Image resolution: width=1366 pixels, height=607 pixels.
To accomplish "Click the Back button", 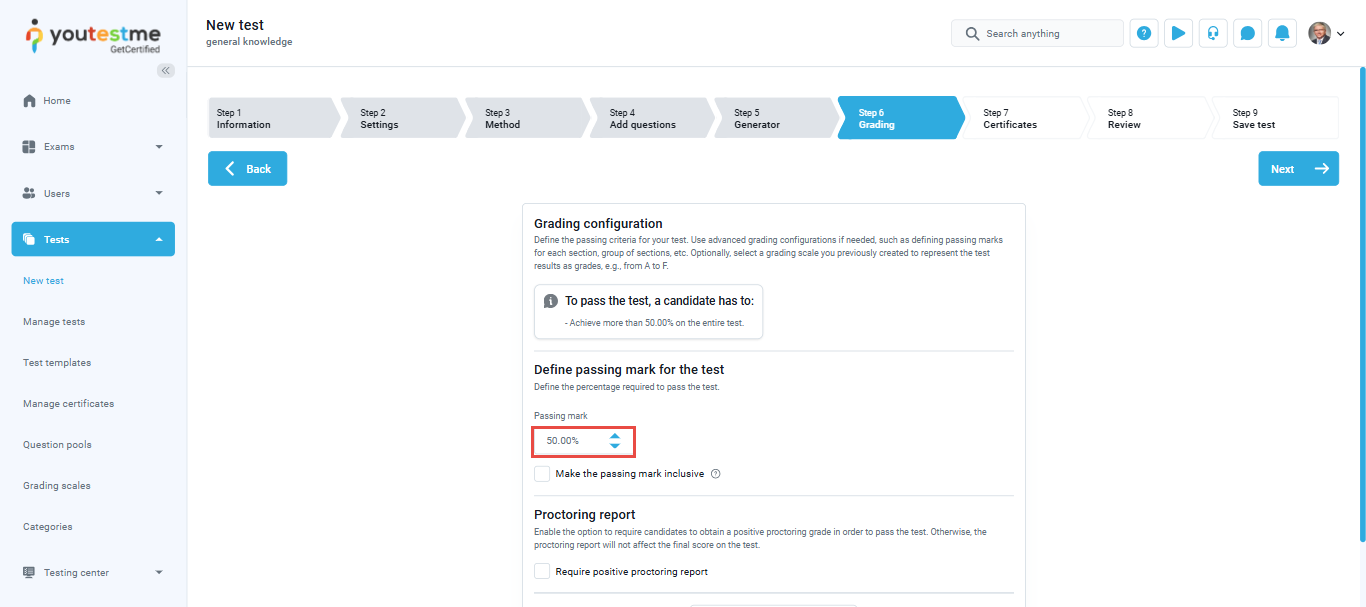I will point(247,169).
